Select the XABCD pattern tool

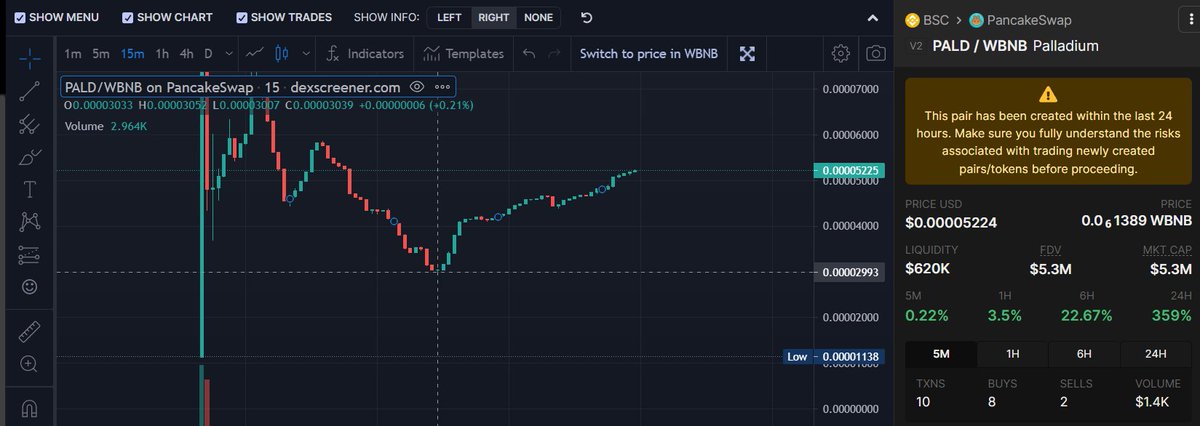29,222
